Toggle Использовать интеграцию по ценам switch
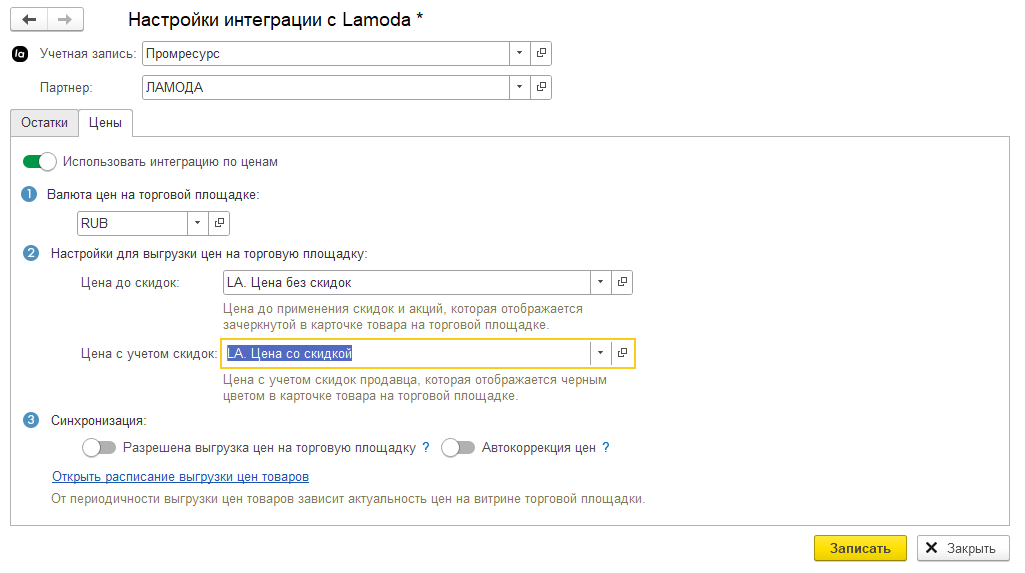The height and width of the screenshot is (573, 1025). pos(39,161)
